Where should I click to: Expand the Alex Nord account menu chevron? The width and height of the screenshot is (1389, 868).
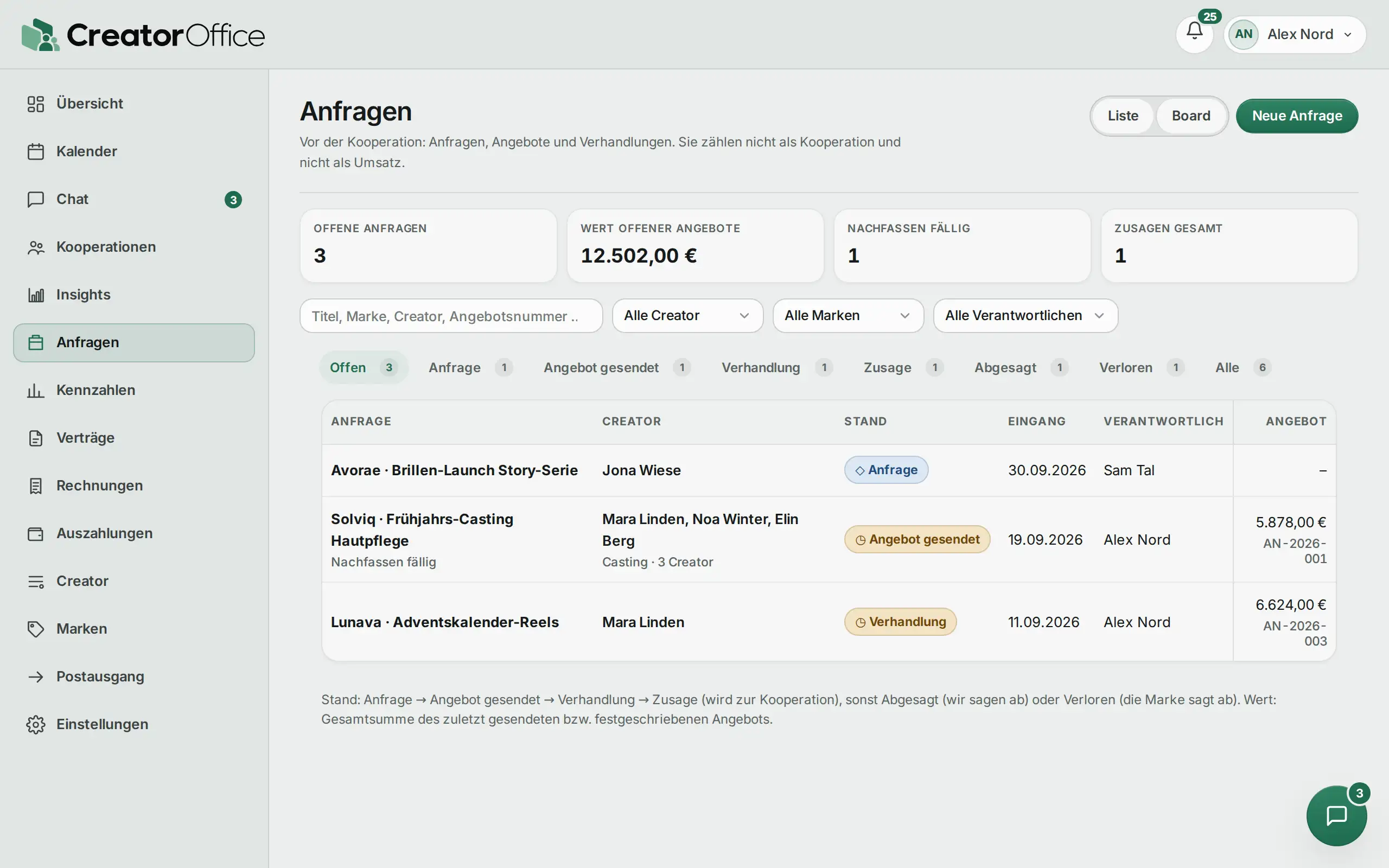click(1348, 34)
